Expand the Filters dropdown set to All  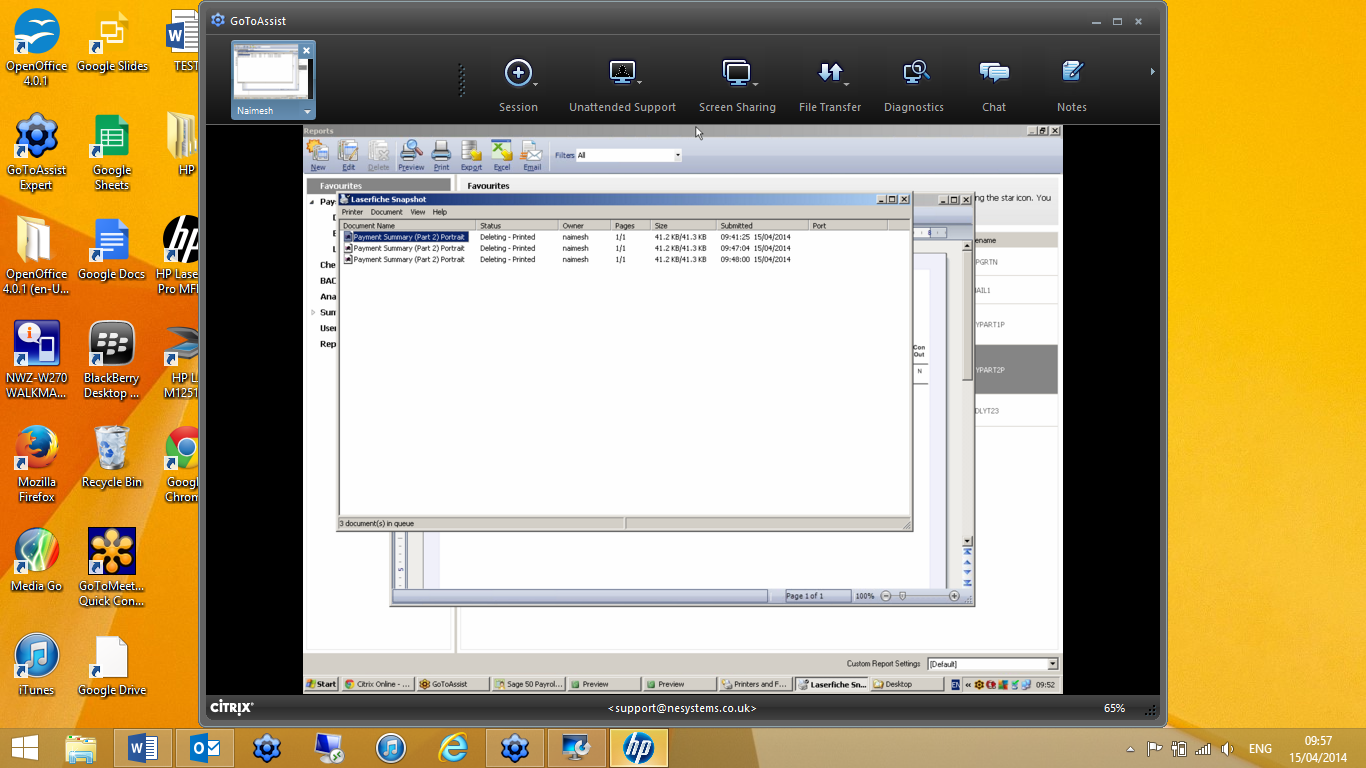coord(677,155)
